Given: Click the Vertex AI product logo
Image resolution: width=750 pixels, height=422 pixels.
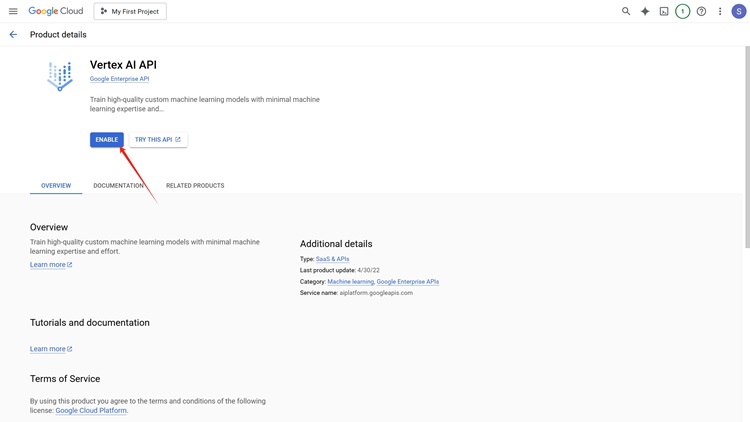Looking at the screenshot, I should click(x=60, y=76).
